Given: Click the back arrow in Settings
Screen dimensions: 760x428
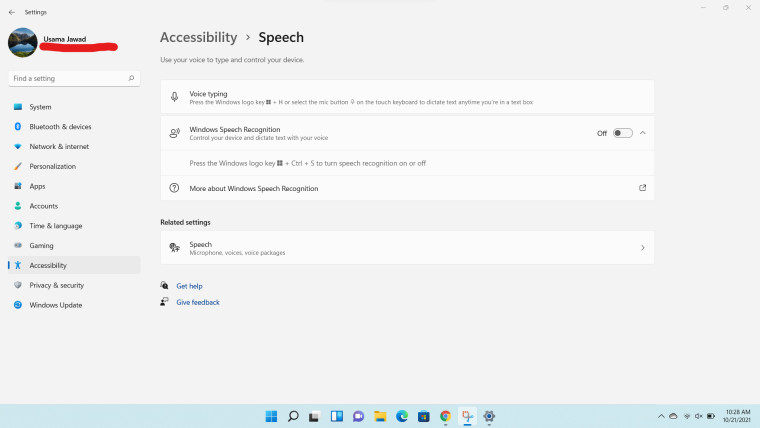Looking at the screenshot, I should (12, 12).
